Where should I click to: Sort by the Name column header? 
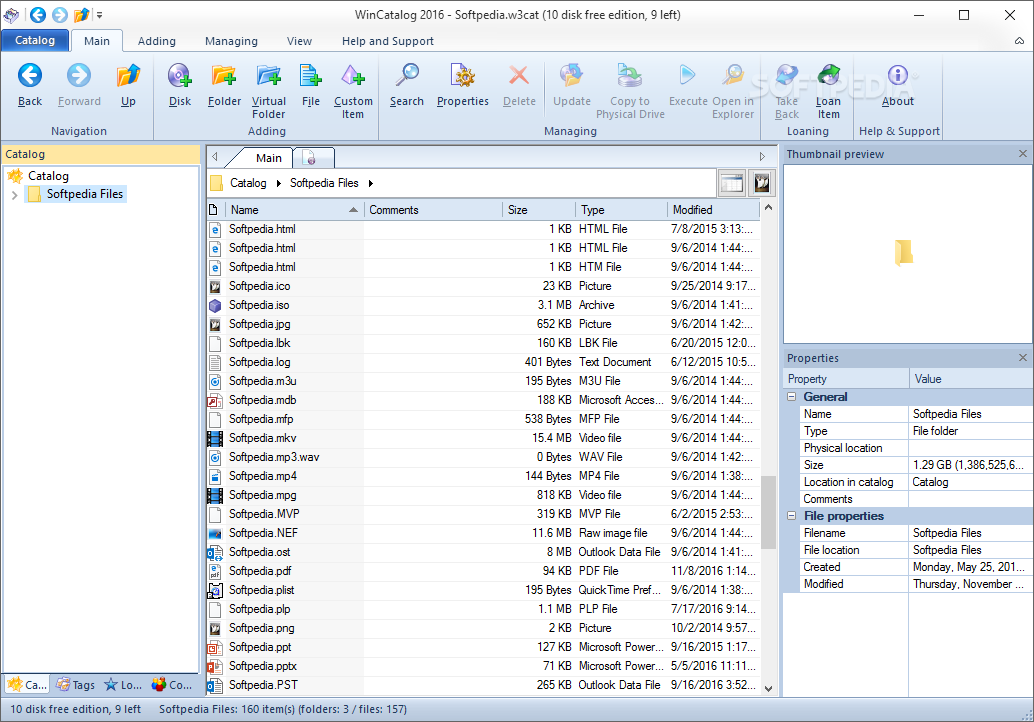point(294,210)
